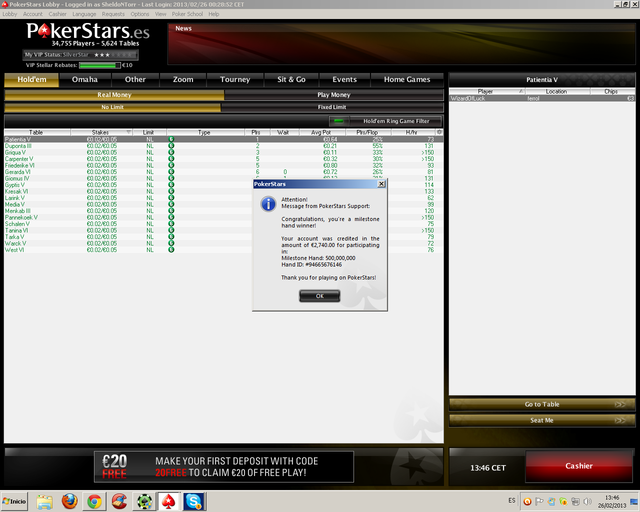Click the euro icon on Media V row
The height and width of the screenshot is (512, 640).
pos(171,204)
